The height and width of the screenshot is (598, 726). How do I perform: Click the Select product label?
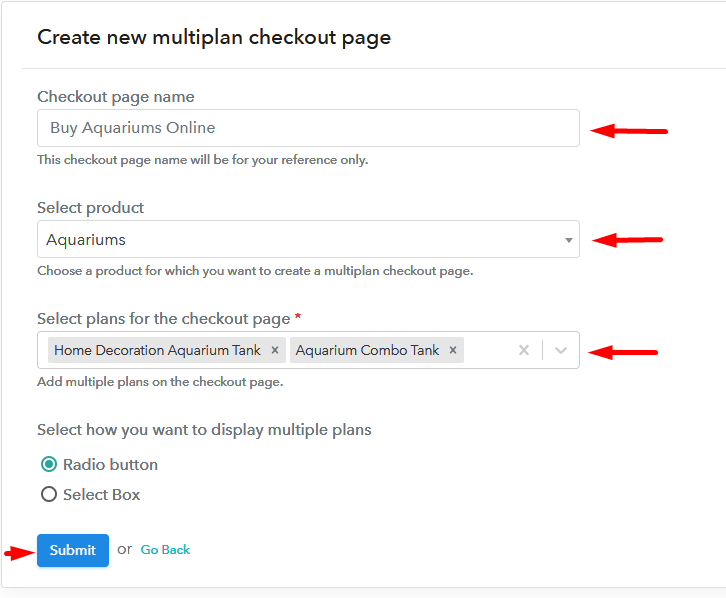pos(91,208)
